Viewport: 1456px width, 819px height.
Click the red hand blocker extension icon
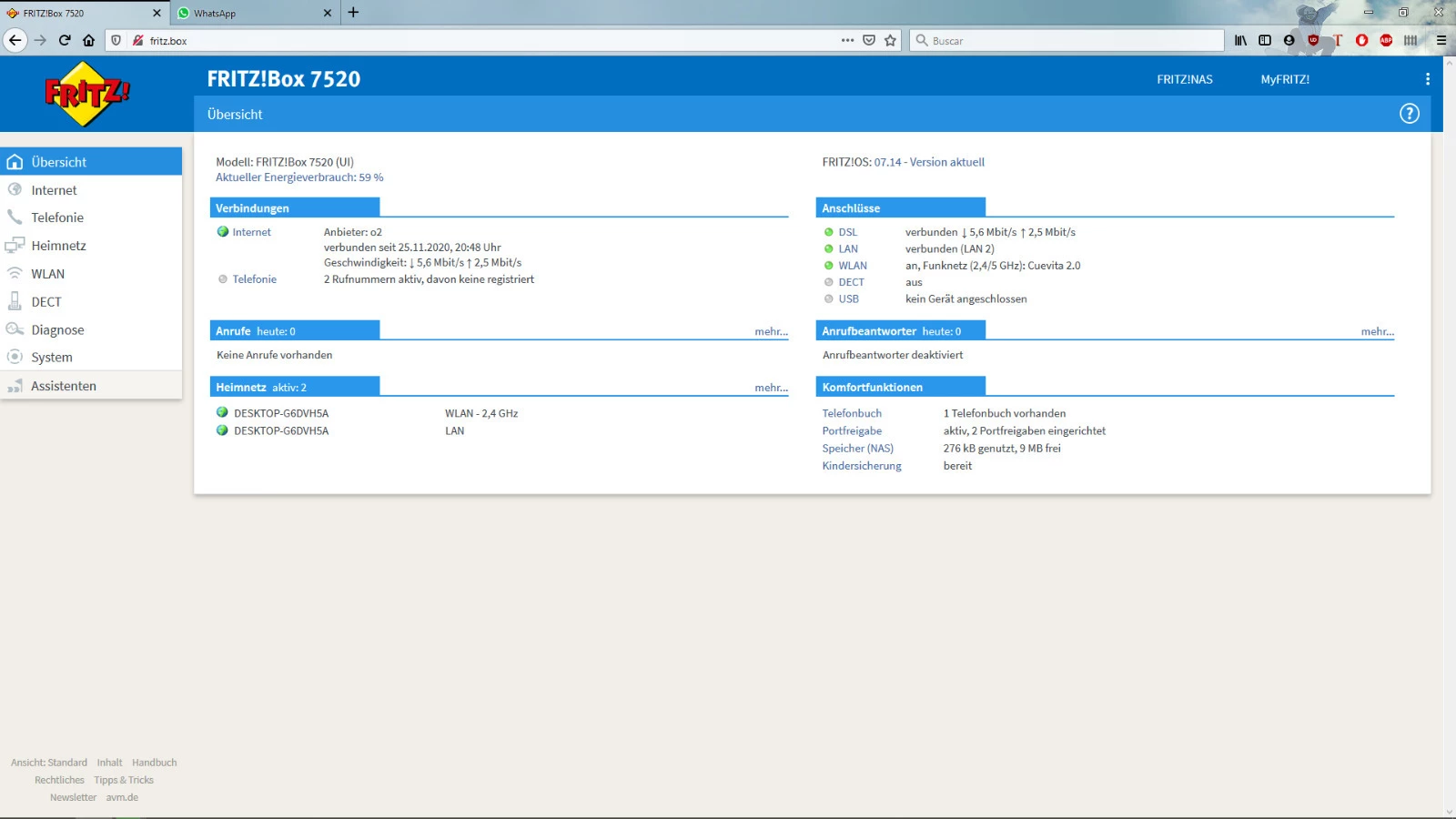(1361, 40)
